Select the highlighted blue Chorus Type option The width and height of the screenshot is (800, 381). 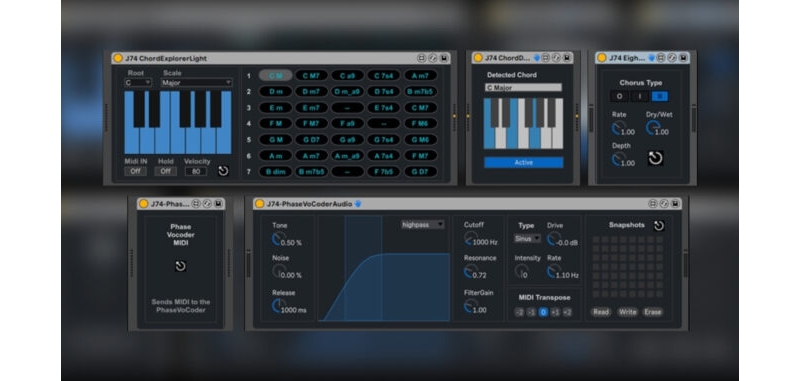pyautogui.click(x=660, y=96)
